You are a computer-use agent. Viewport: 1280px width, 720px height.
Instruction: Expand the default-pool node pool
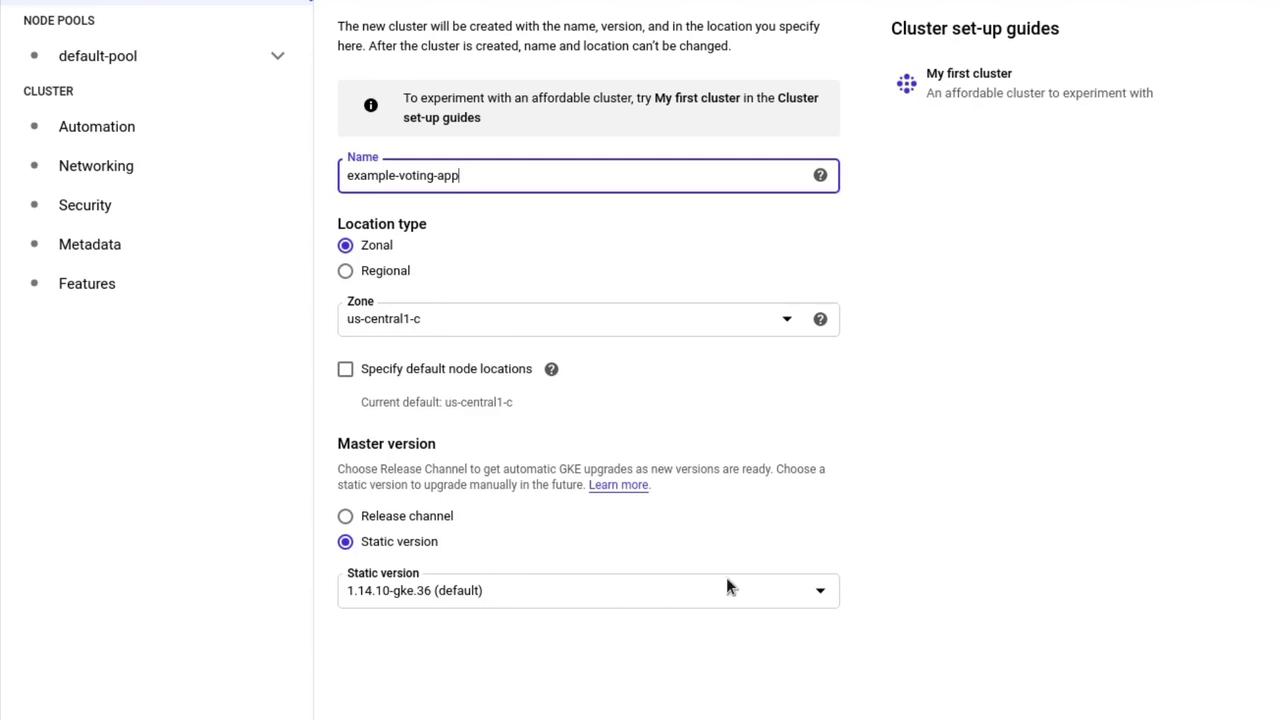tap(277, 56)
